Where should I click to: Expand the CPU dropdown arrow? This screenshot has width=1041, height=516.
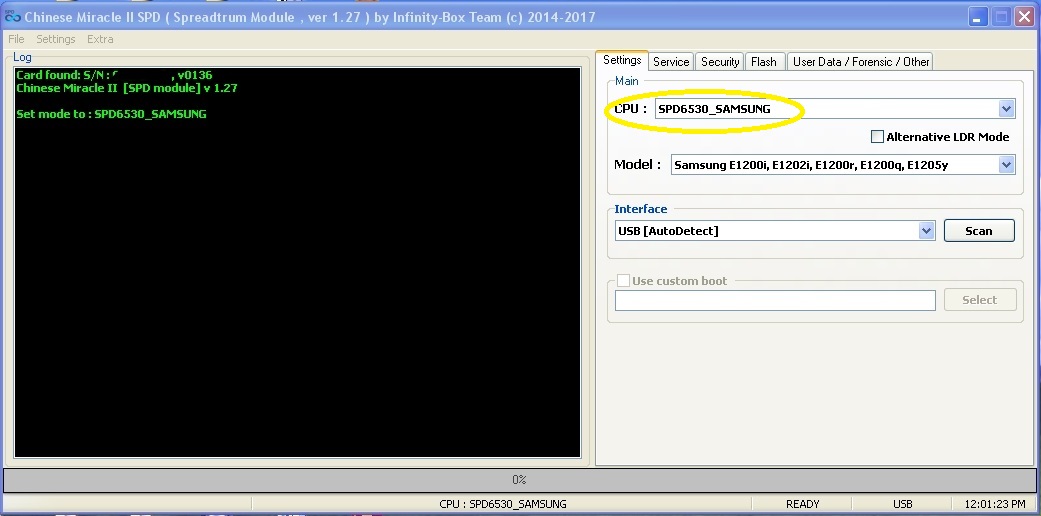coord(1006,109)
